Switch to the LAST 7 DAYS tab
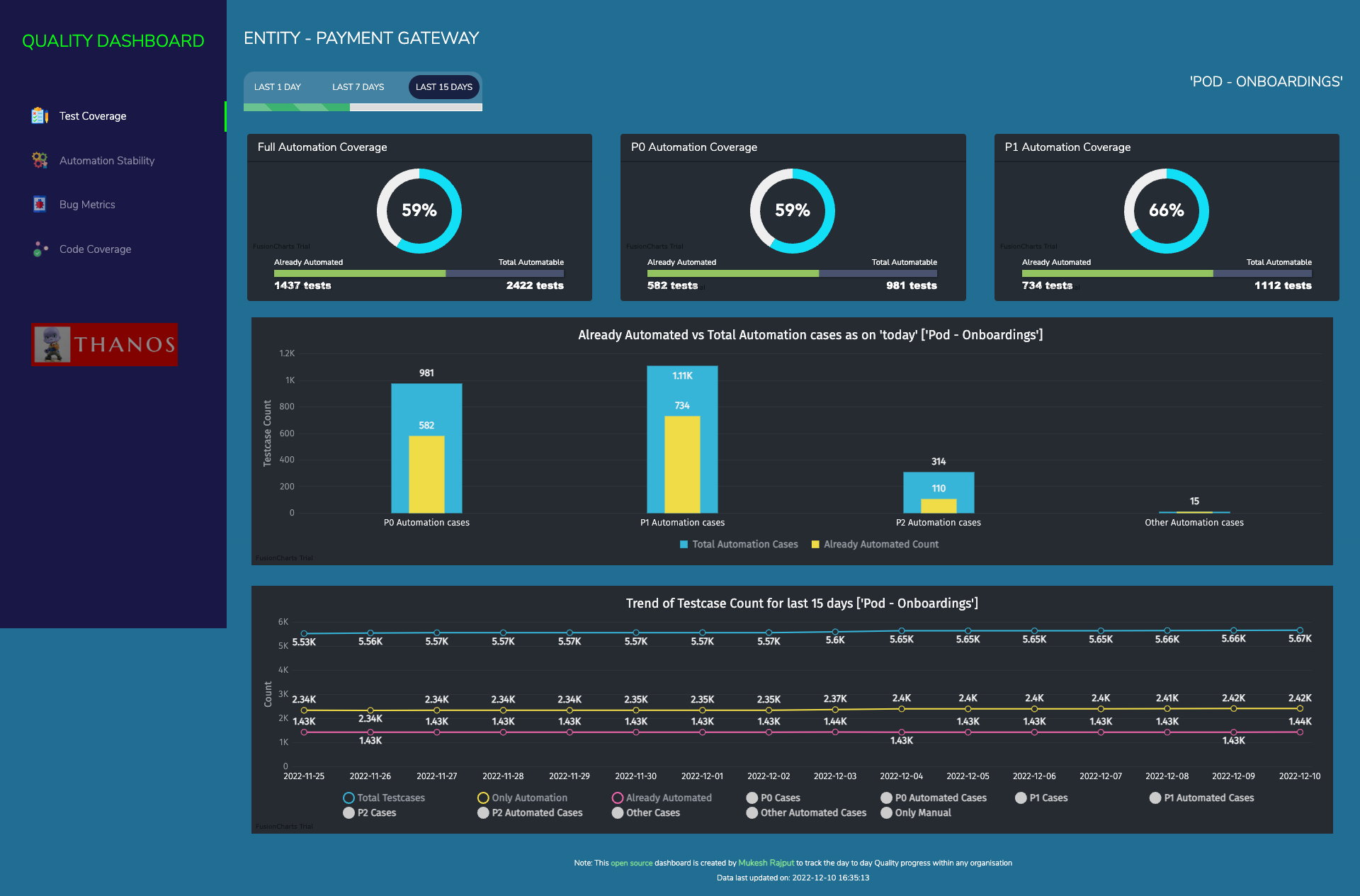The height and width of the screenshot is (896, 1360). pyautogui.click(x=358, y=87)
